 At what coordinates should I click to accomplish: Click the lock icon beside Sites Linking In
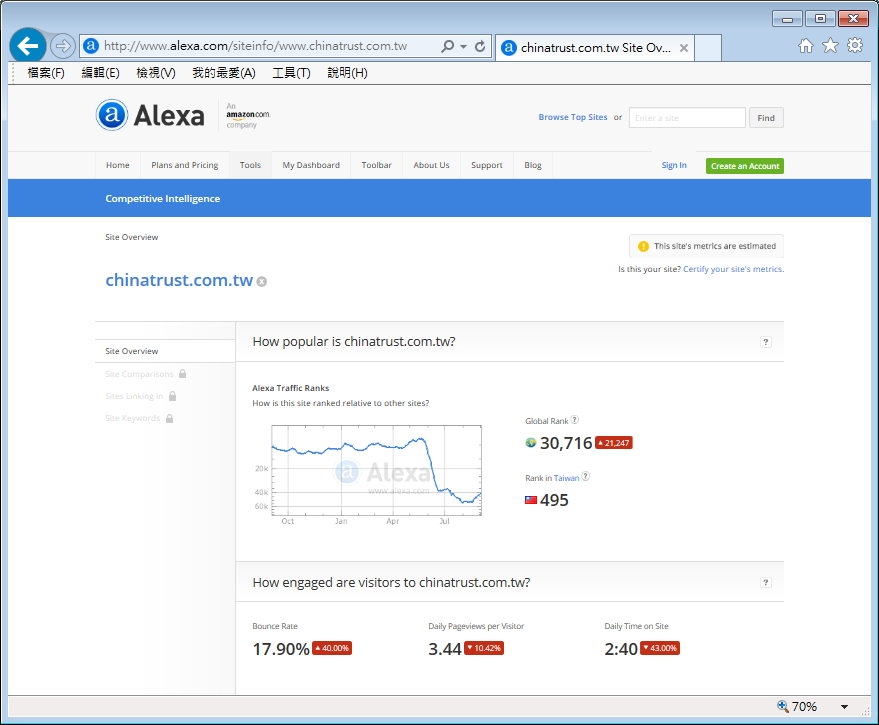tap(173, 396)
